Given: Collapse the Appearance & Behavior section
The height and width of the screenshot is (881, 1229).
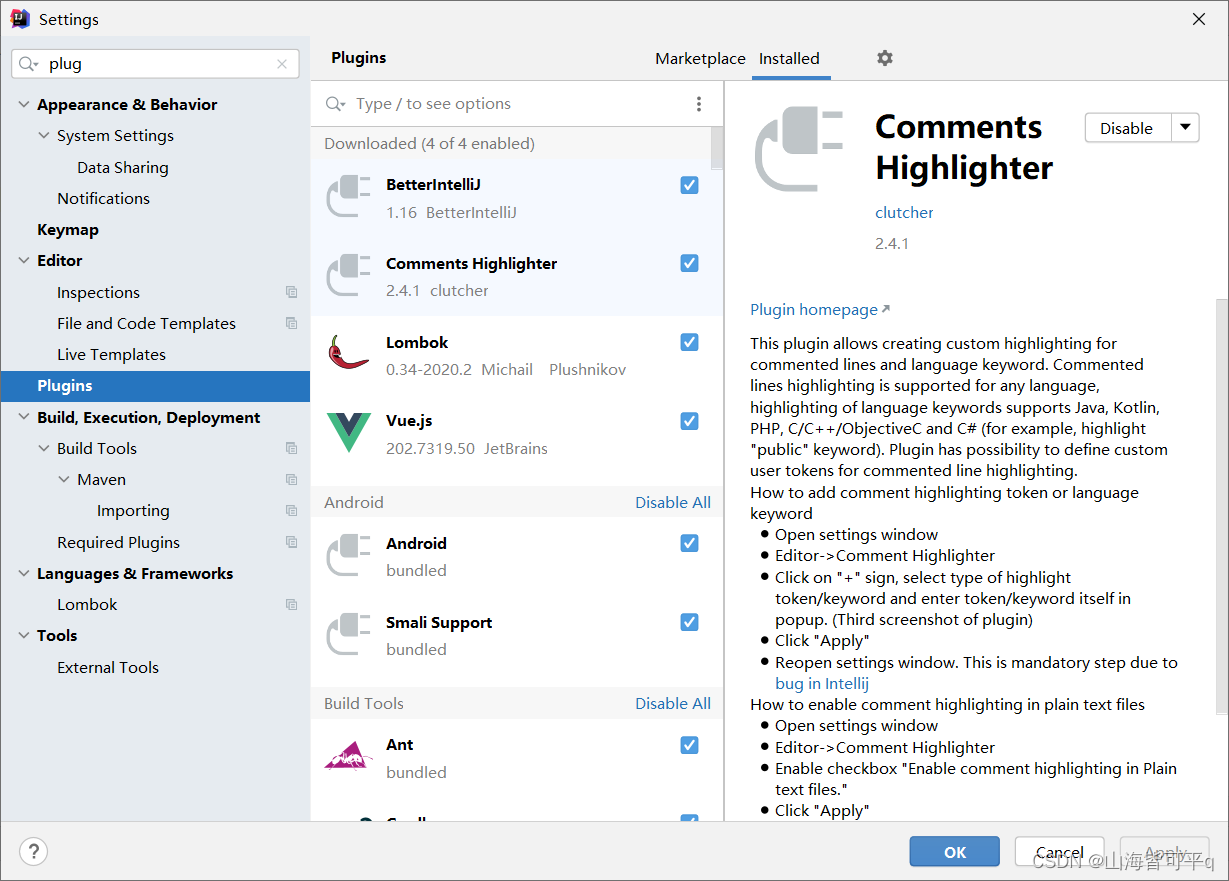Looking at the screenshot, I should point(24,104).
